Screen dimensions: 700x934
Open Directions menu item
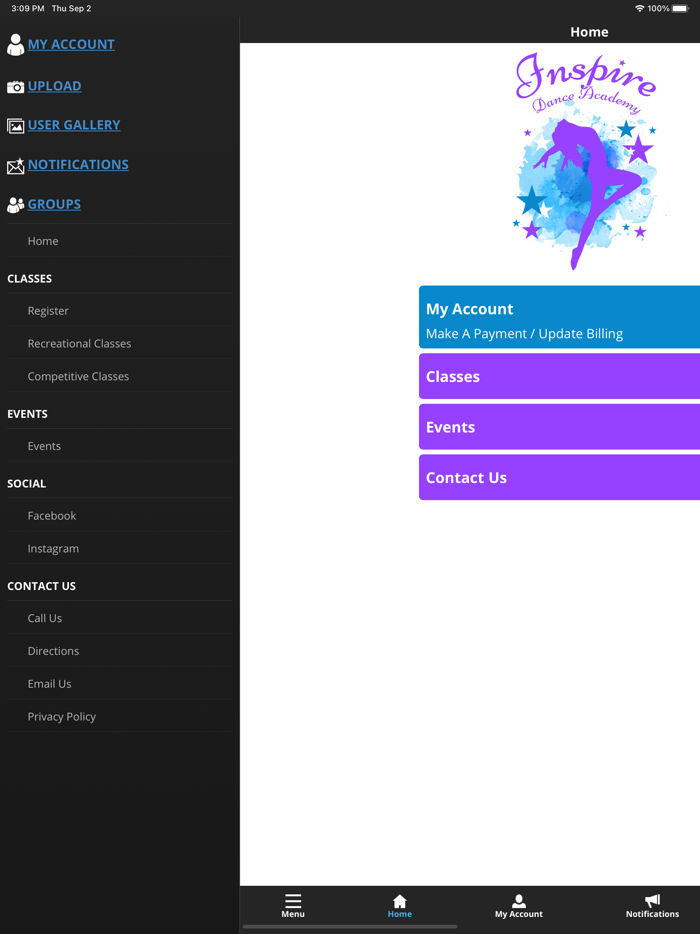click(119, 650)
